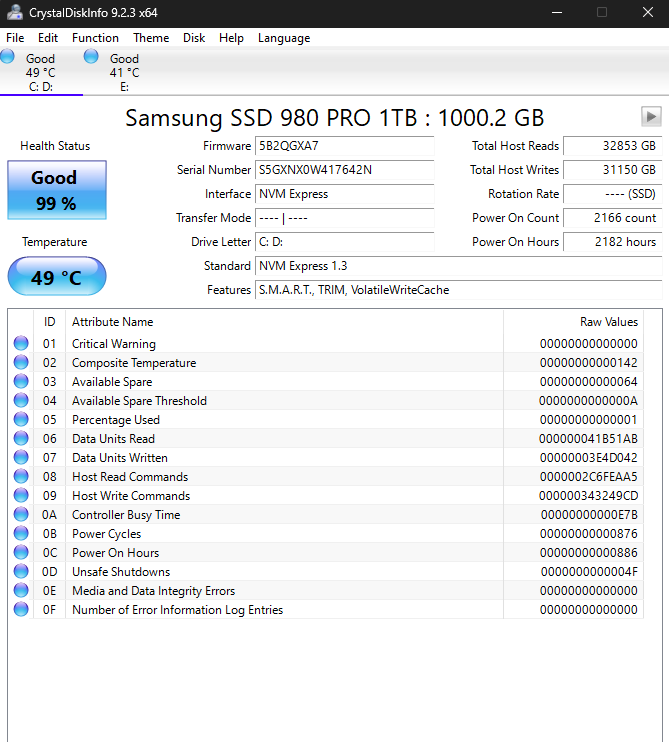Open the Function menu

95,38
